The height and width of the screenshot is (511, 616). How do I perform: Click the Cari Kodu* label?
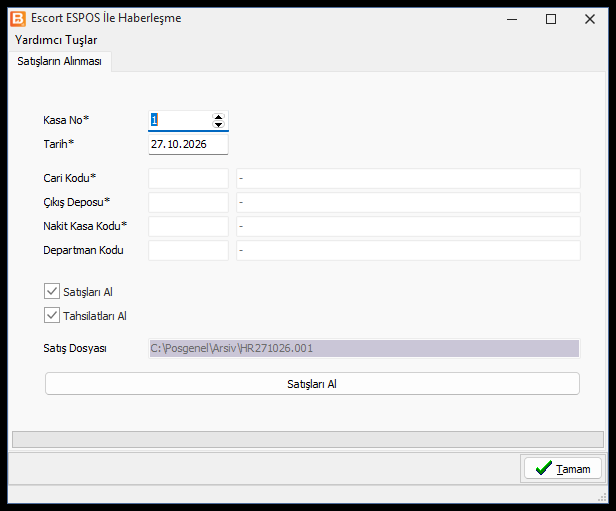click(70, 178)
